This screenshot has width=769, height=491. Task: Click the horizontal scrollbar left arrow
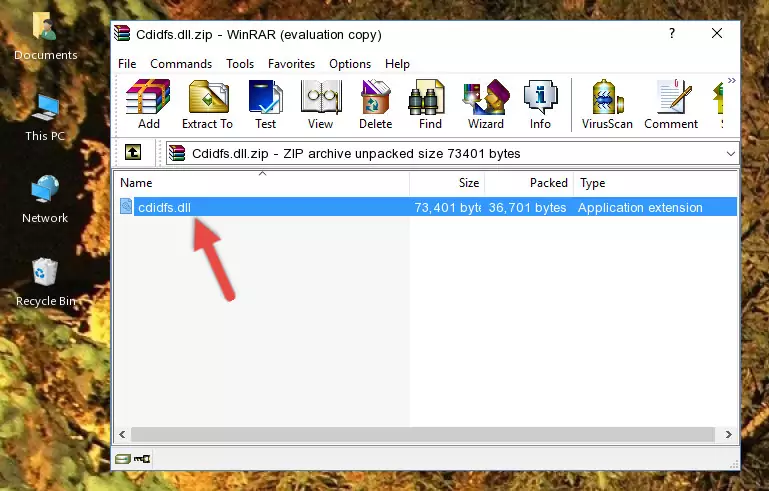coord(122,435)
